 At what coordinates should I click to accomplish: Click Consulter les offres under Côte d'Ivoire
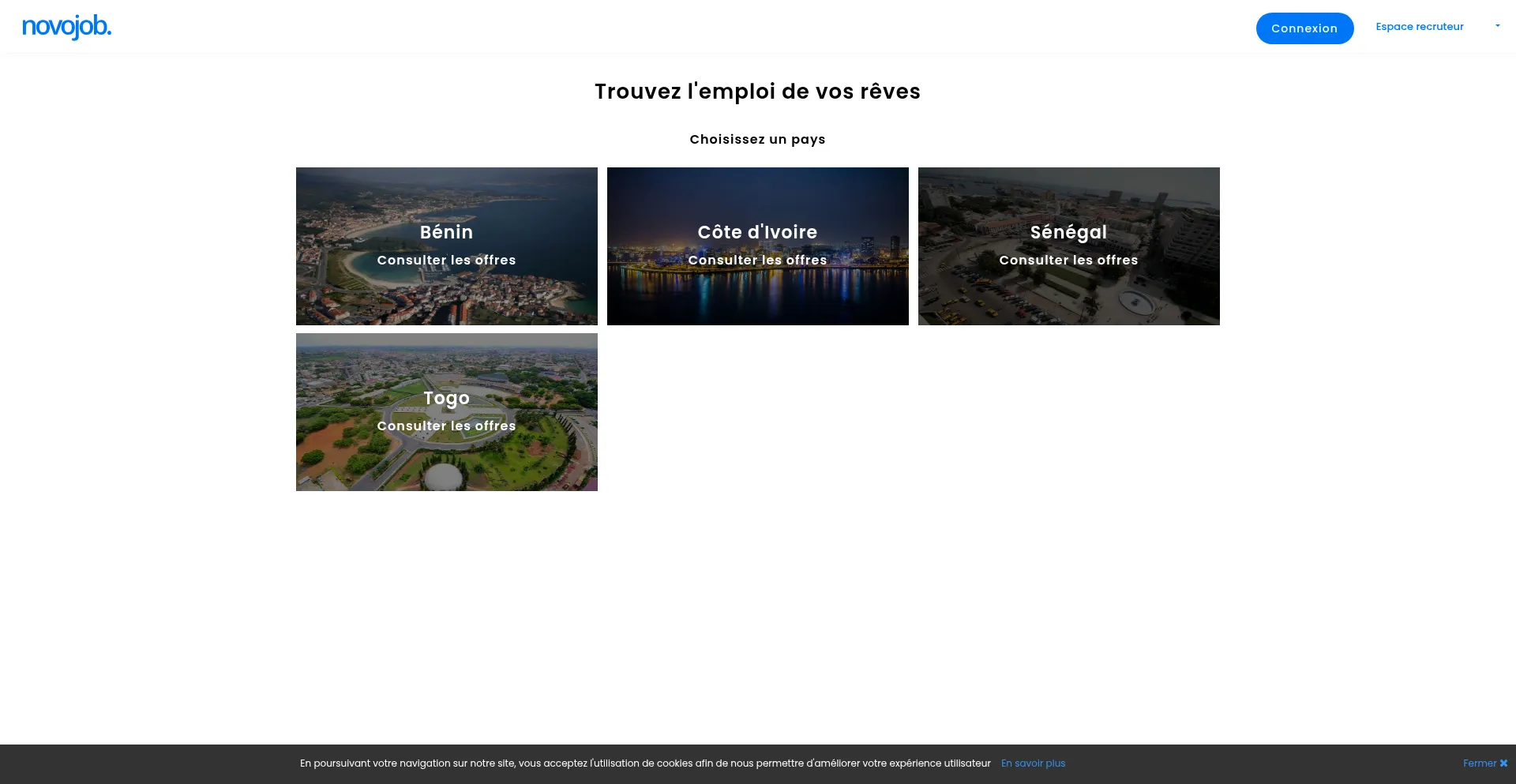click(757, 261)
